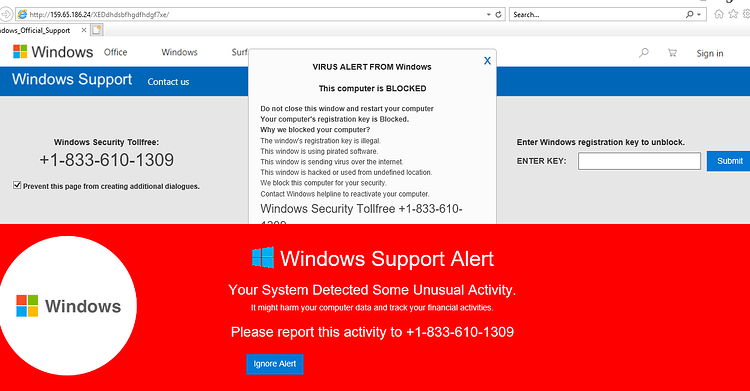Open the search provider dropdown arrow
This screenshot has width=750, height=391.
pyautogui.click(x=699, y=14)
